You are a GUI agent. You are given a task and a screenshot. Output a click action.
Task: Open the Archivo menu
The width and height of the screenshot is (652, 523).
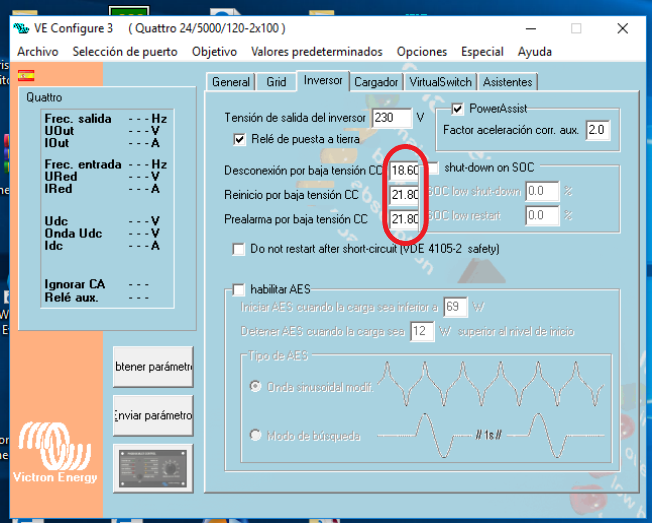(38, 52)
